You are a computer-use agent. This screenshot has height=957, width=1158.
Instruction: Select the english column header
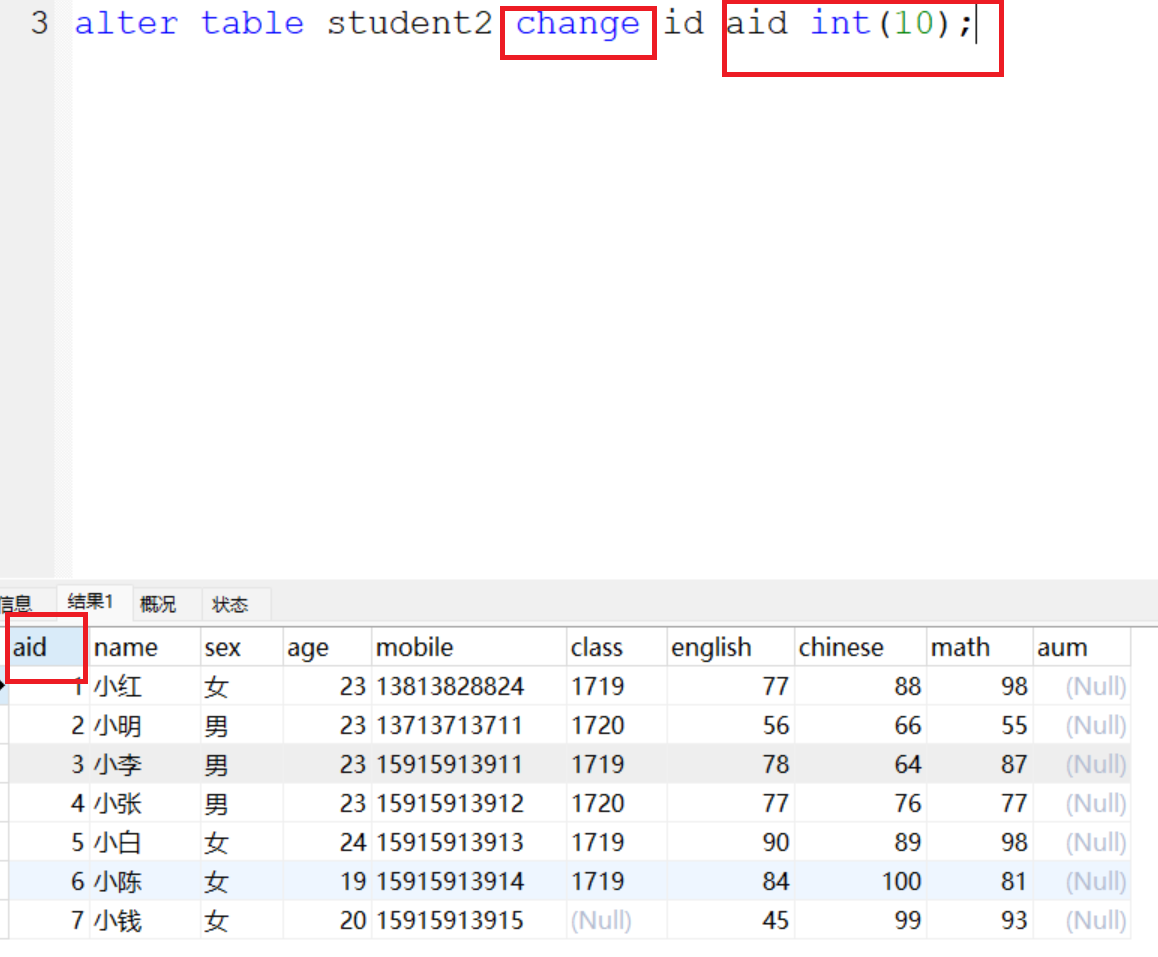[x=730, y=648]
